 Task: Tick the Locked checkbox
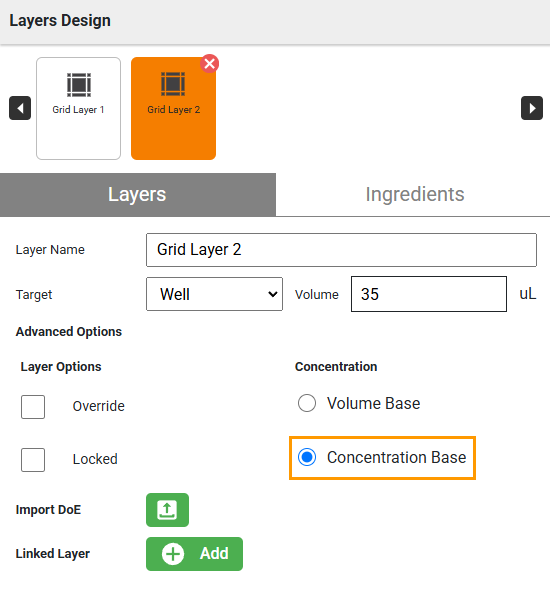(33, 460)
